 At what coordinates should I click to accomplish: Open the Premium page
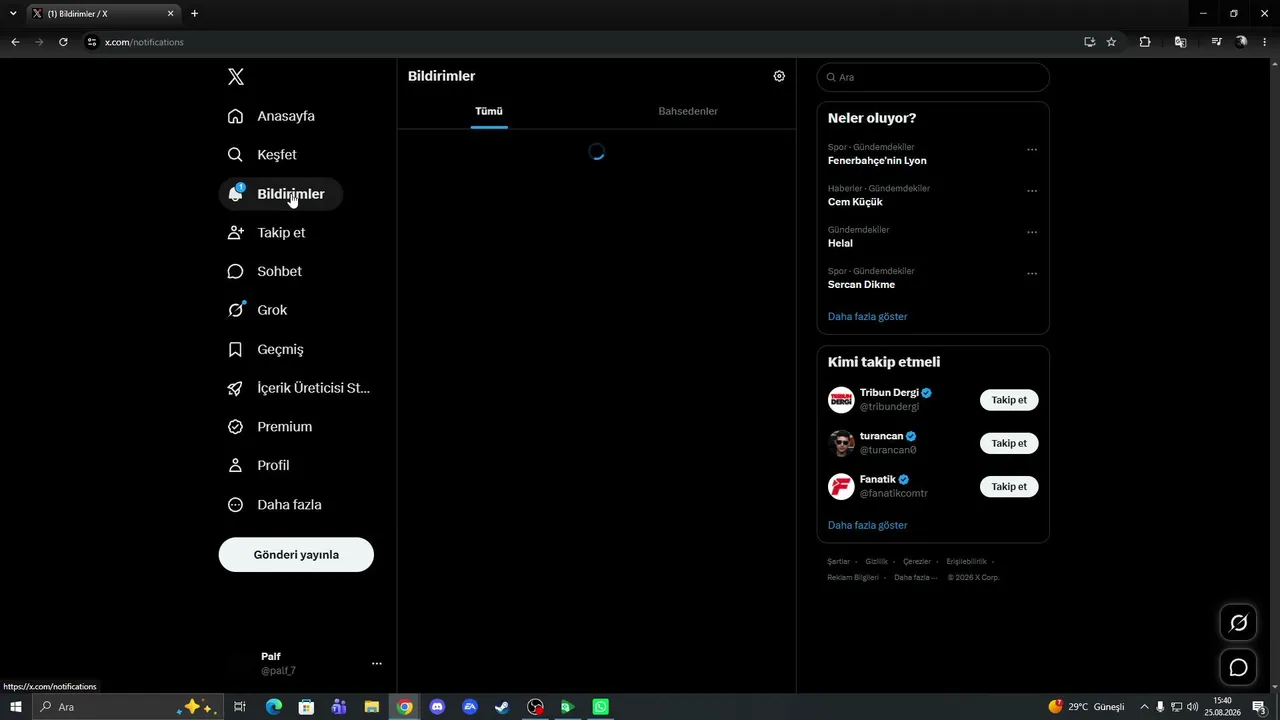pyautogui.click(x=271, y=427)
